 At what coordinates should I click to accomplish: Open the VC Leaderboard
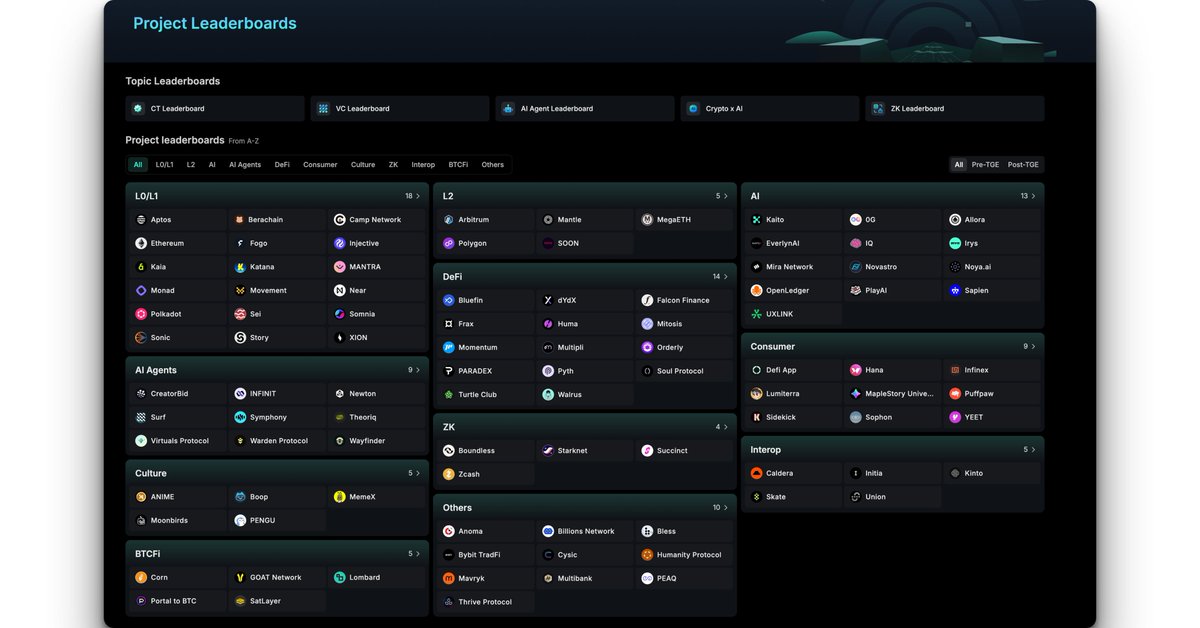pos(400,109)
